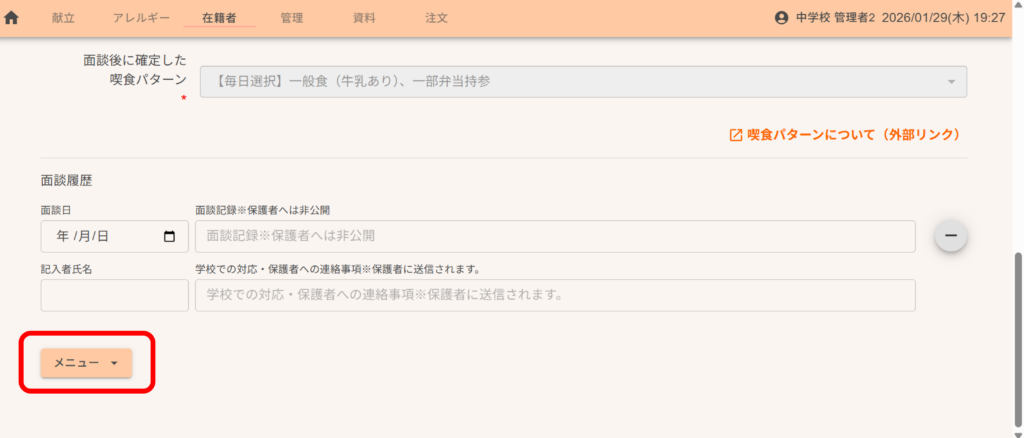
Task: Click into the 記入者氏名 input box
Action: (x=114, y=295)
